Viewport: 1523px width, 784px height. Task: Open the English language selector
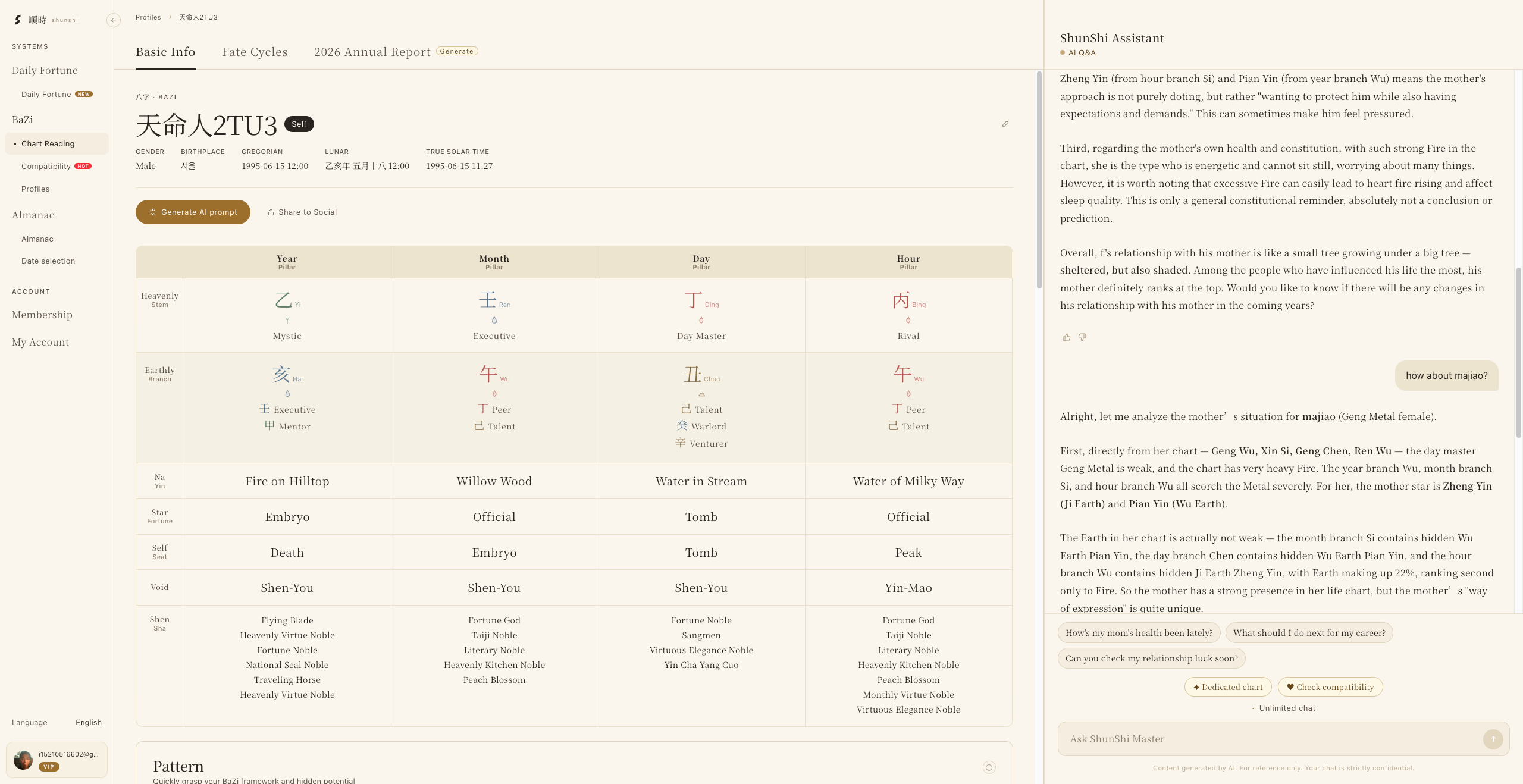point(89,722)
